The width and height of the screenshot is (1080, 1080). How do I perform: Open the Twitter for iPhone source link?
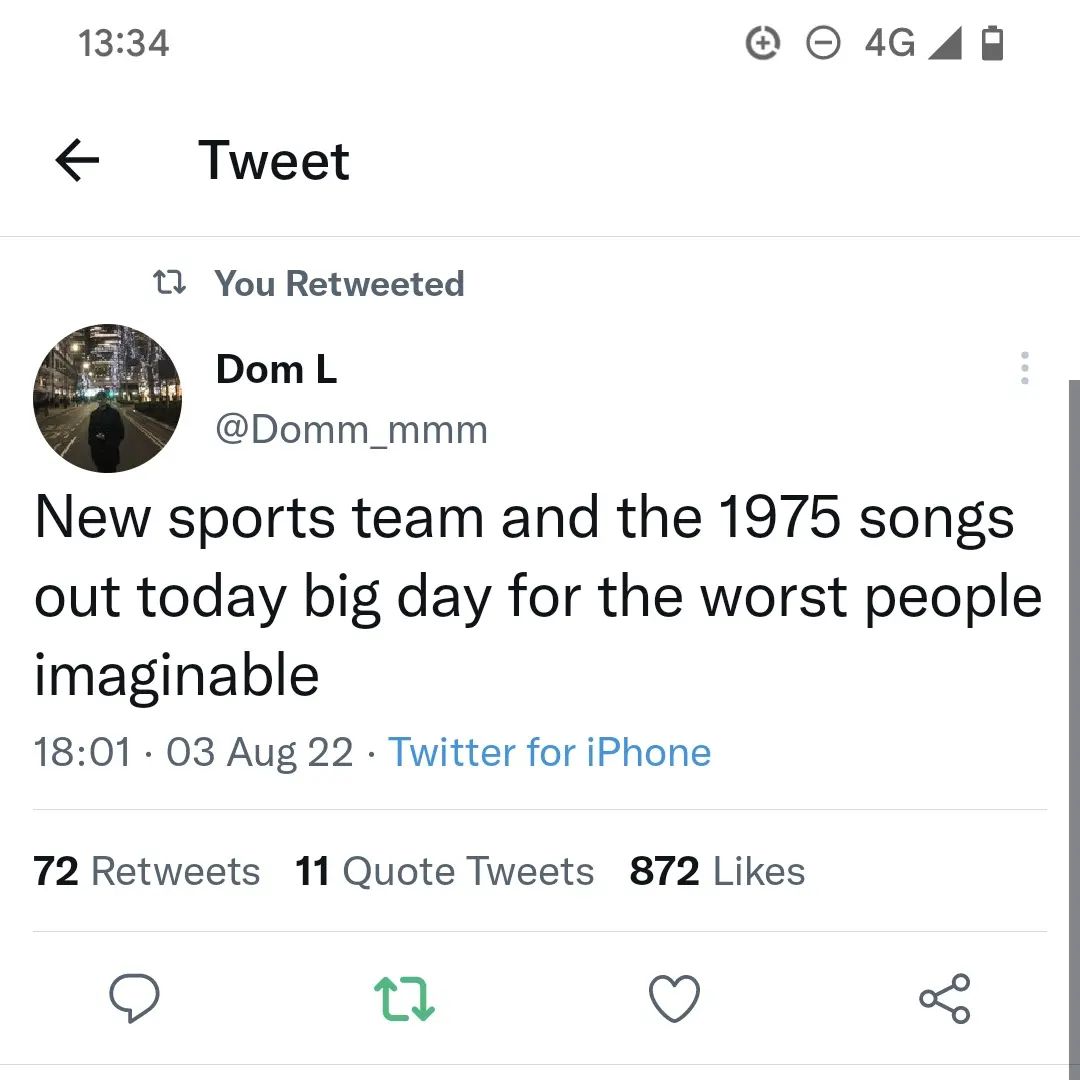point(549,752)
